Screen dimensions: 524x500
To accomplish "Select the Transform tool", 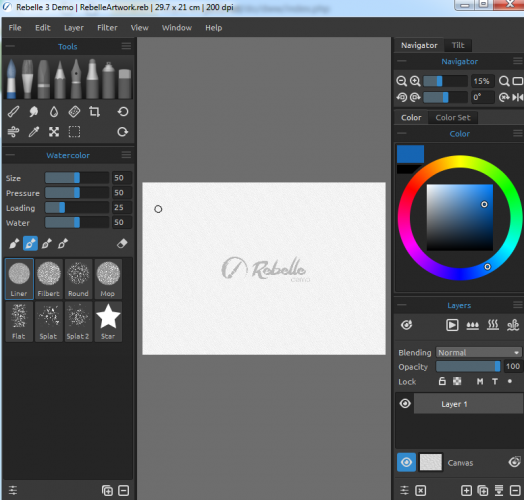I will (54, 132).
